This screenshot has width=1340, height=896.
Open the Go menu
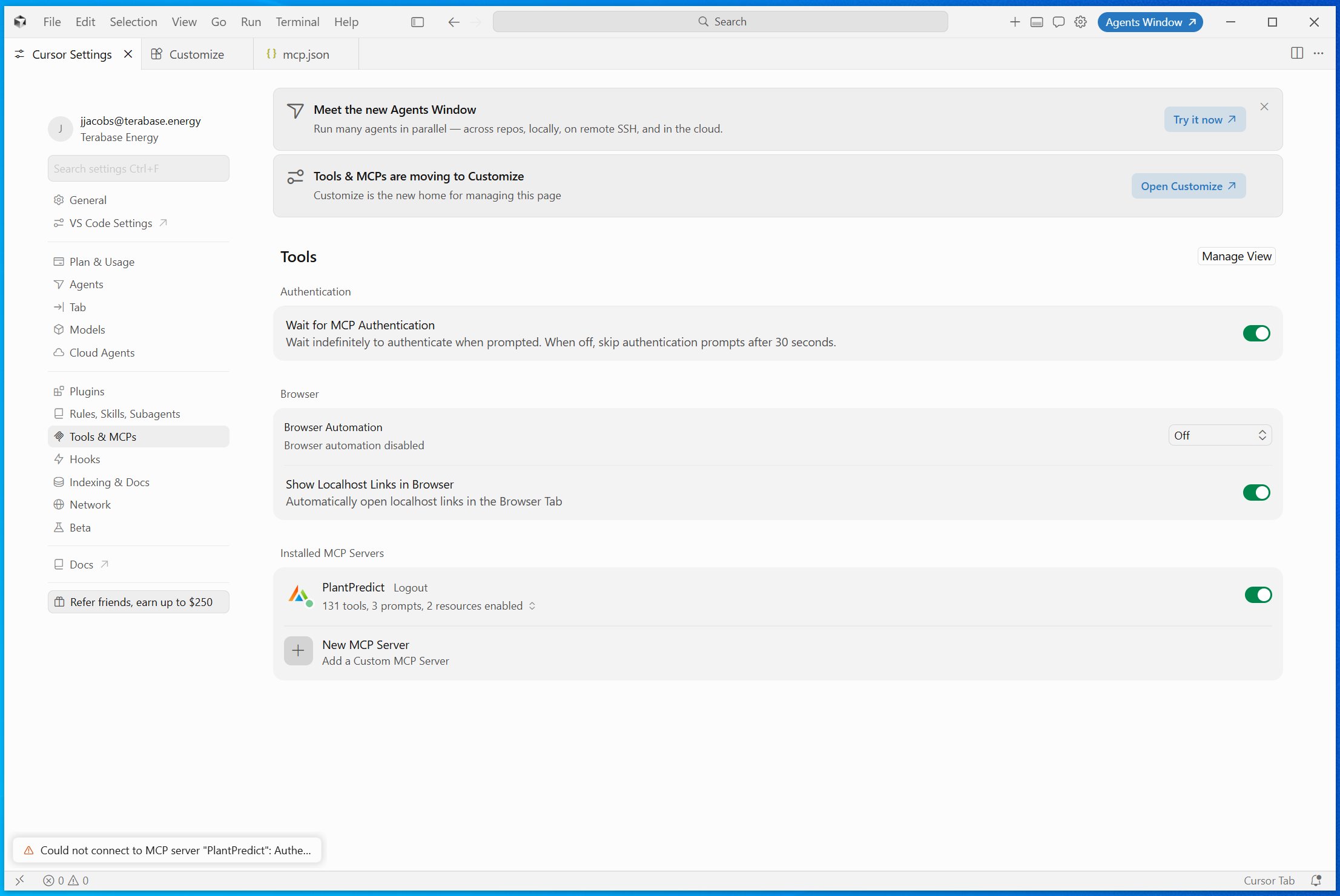click(219, 22)
